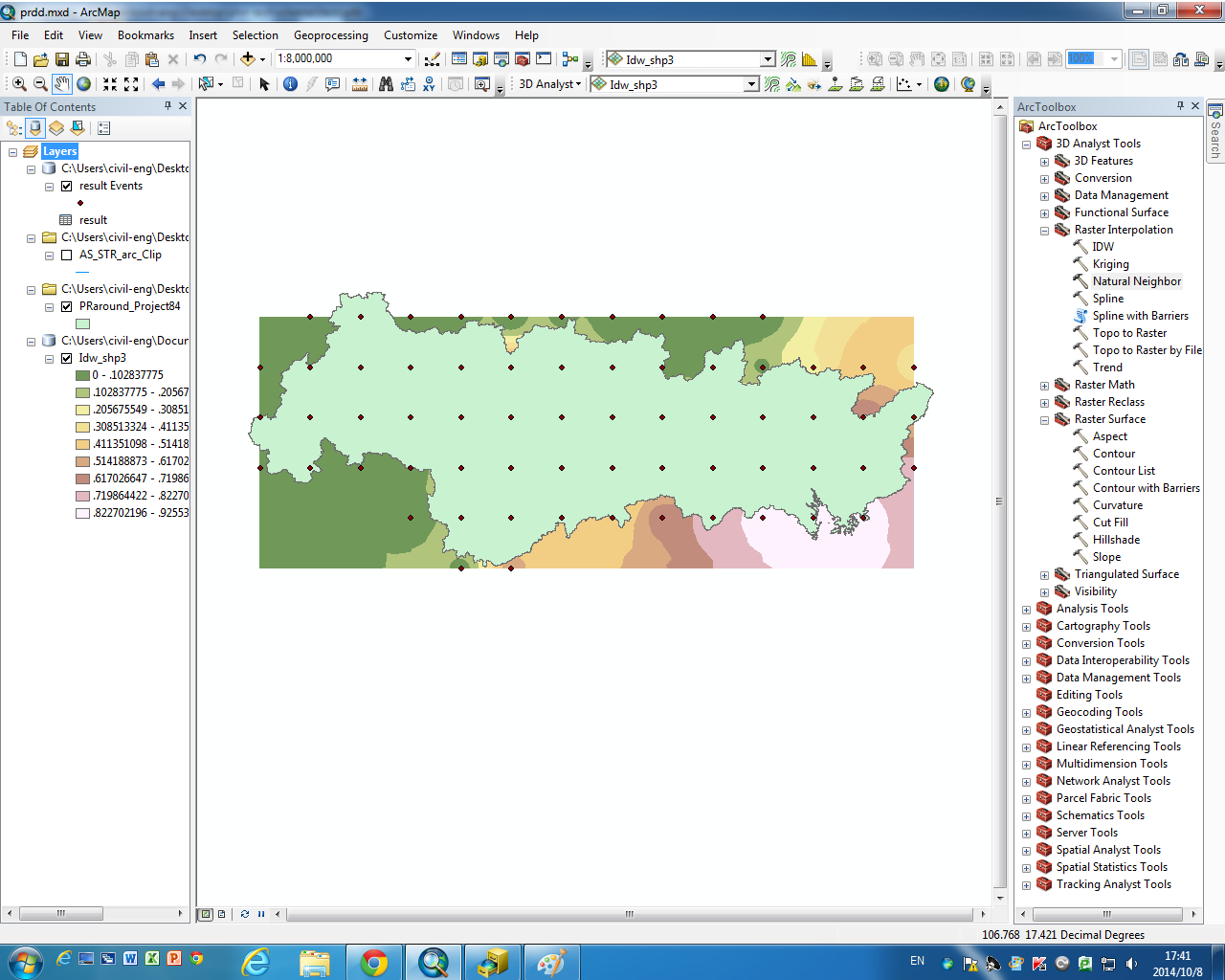Pin the Table Of Contents auto-hide toggle
The width and height of the screenshot is (1225, 980).
tap(167, 106)
